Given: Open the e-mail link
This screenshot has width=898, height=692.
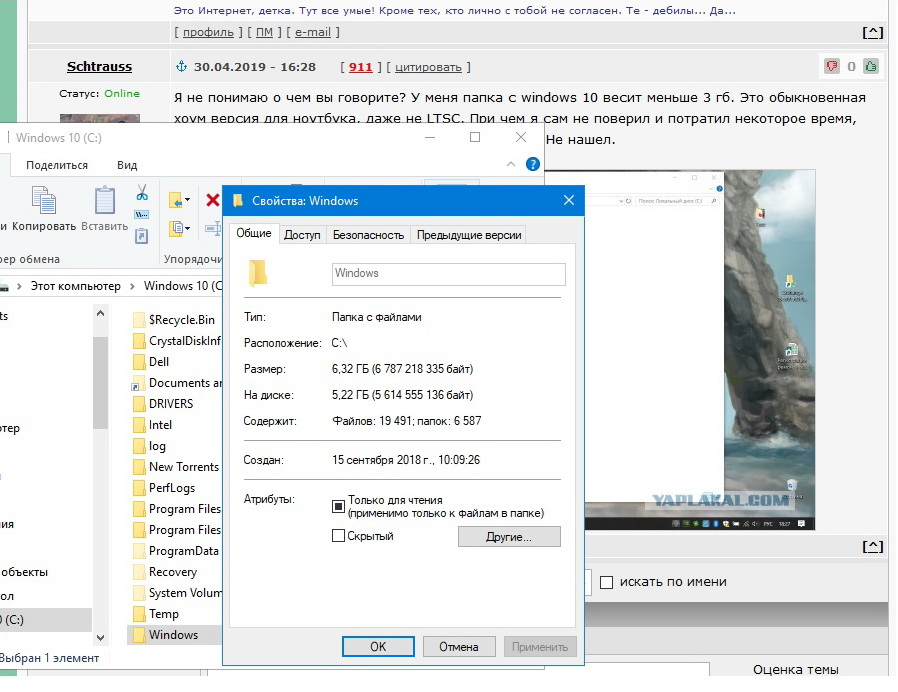Looking at the screenshot, I should [313, 33].
